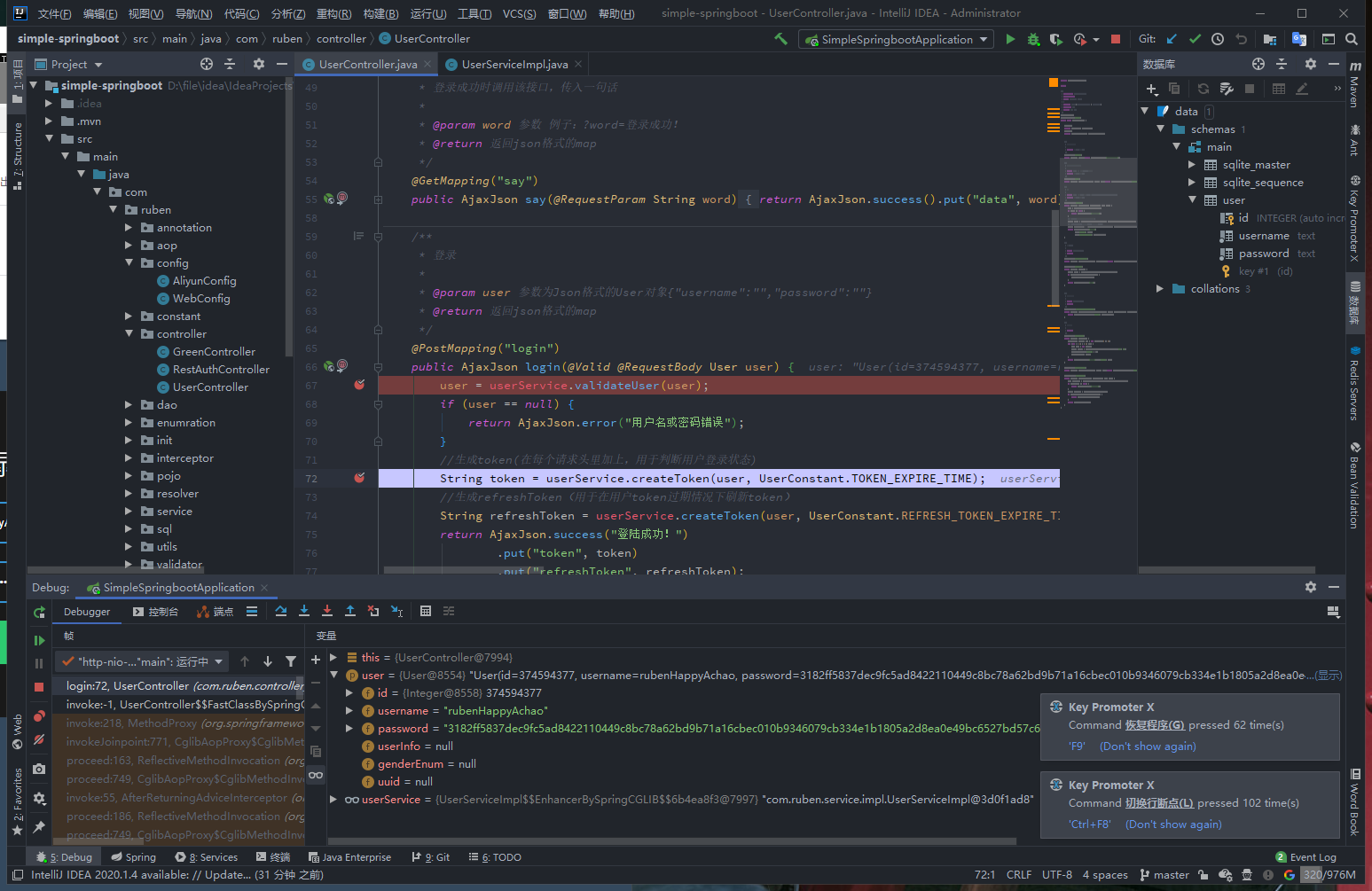Click Step Over in the debugger toolbar

tap(281, 611)
